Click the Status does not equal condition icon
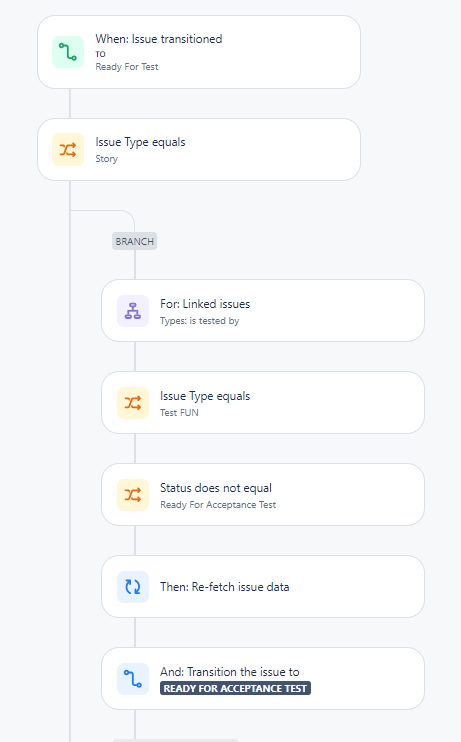The height and width of the screenshot is (742, 461). point(133,495)
